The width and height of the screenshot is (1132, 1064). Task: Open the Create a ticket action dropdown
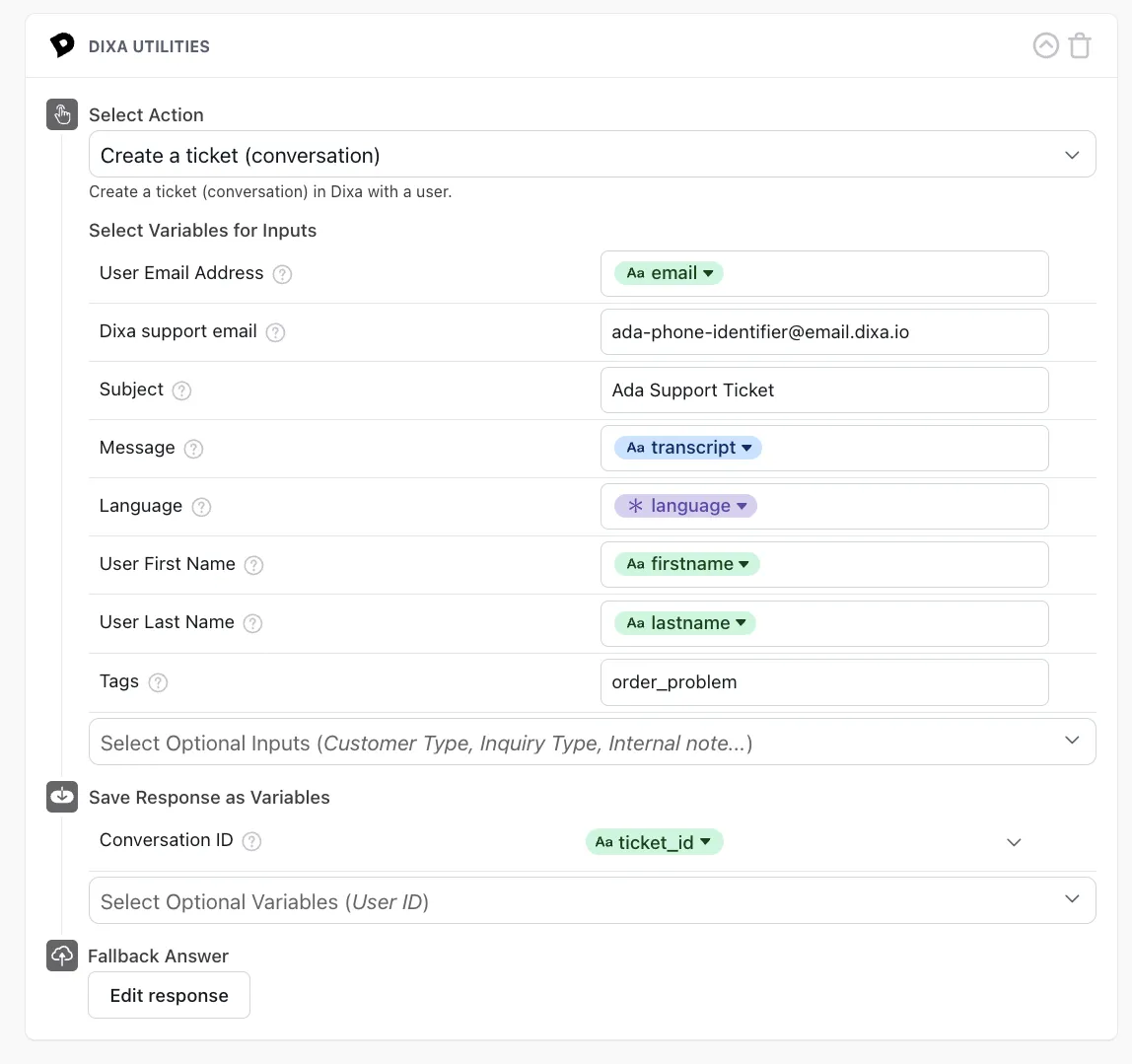click(592, 155)
